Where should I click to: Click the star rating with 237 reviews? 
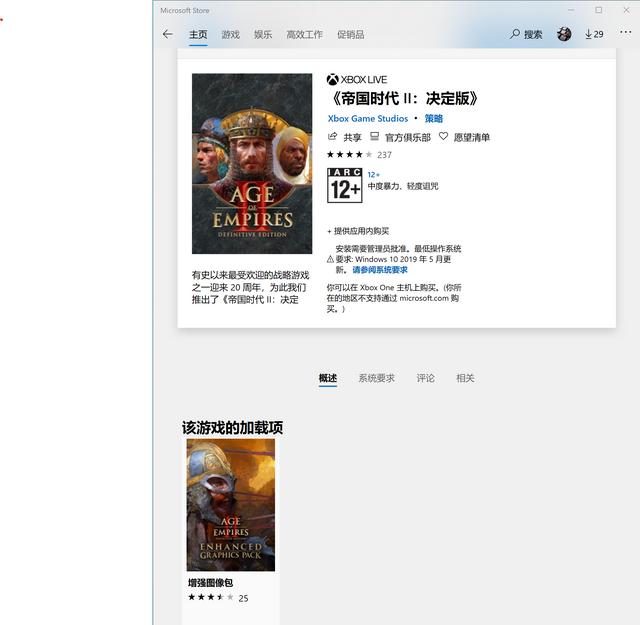pos(359,155)
